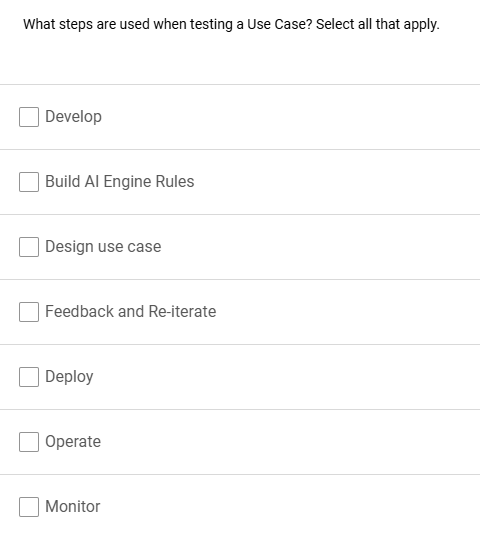Enable the Design use case checkbox
This screenshot has width=480, height=537.
coord(29,247)
